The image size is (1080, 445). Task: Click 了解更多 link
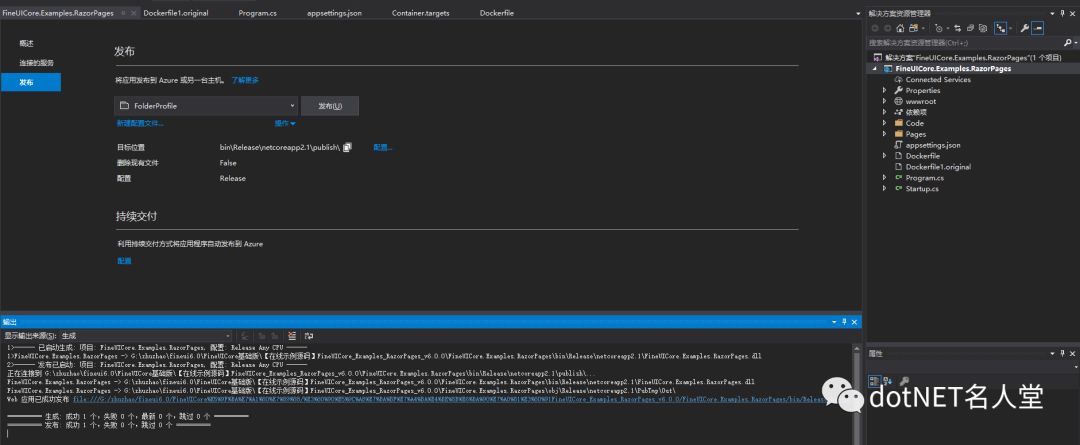click(x=245, y=80)
